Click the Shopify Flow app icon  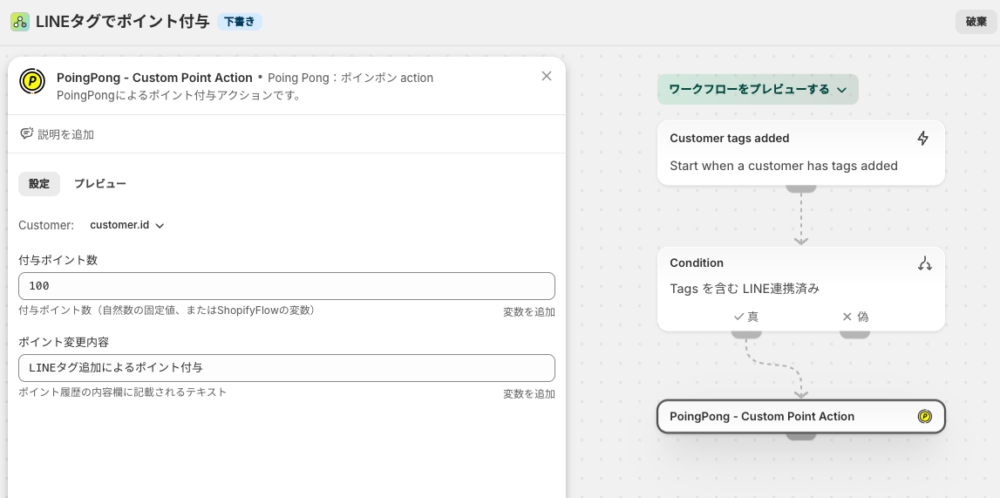click(x=19, y=21)
